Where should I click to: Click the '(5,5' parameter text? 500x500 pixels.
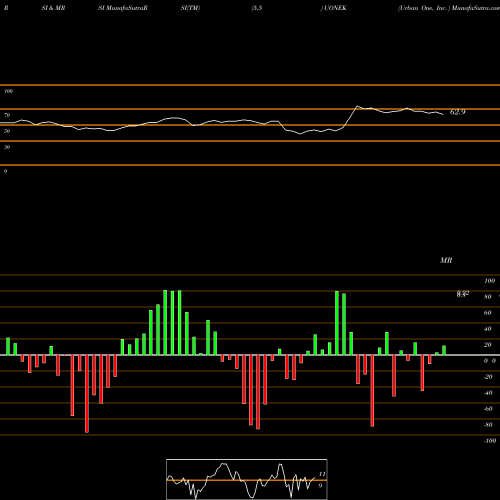click(x=257, y=8)
